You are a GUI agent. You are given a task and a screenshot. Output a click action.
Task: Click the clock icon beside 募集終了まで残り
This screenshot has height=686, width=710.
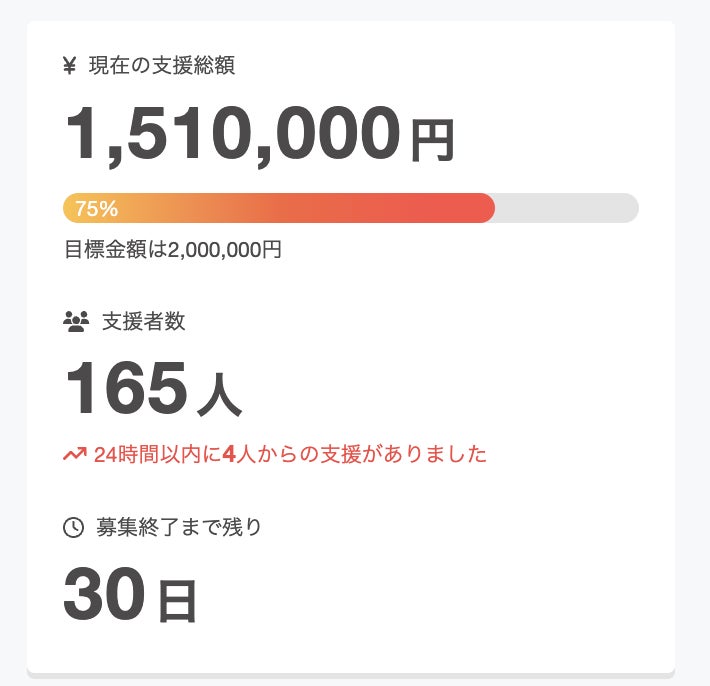(x=73, y=527)
